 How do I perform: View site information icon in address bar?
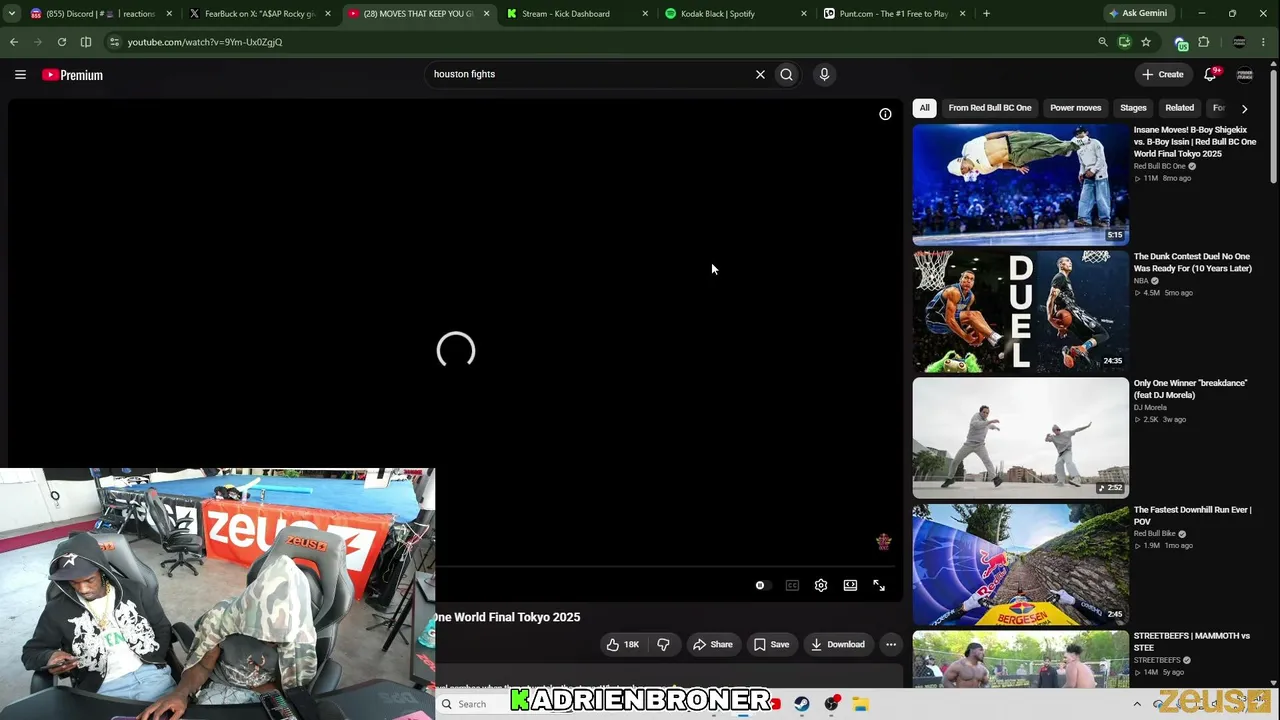(x=114, y=42)
